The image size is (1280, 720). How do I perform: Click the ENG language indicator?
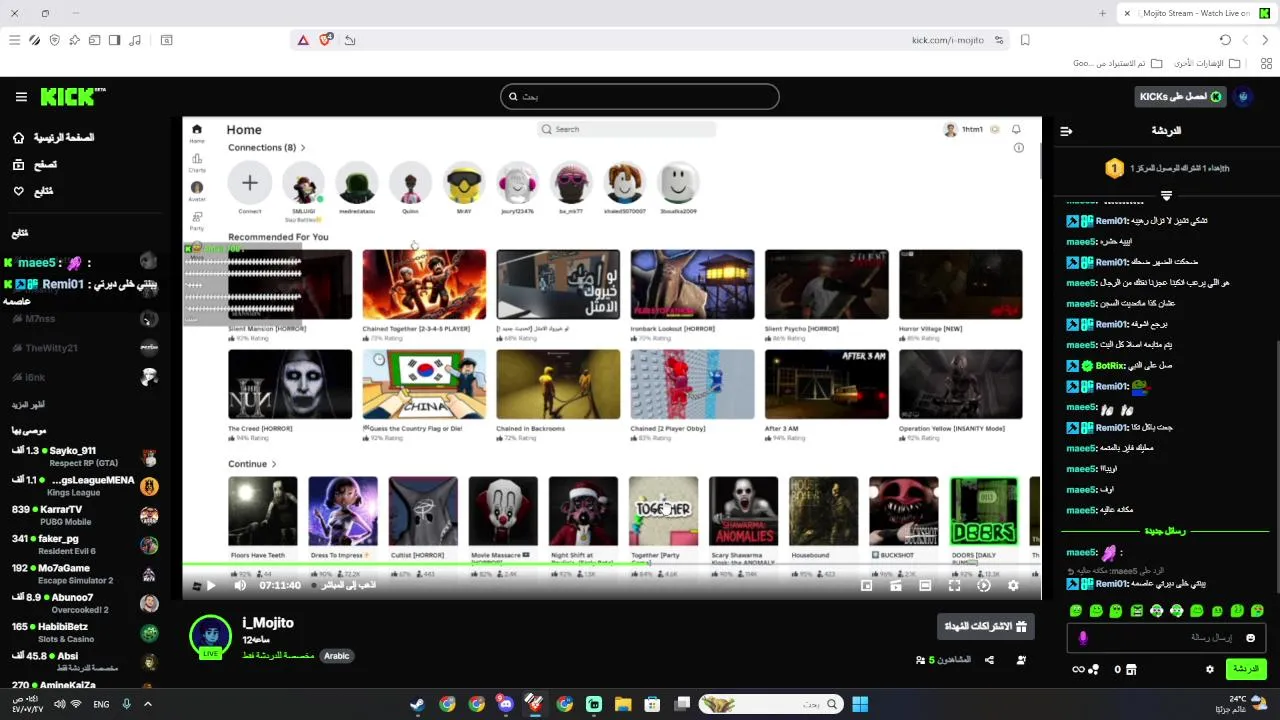[101, 704]
